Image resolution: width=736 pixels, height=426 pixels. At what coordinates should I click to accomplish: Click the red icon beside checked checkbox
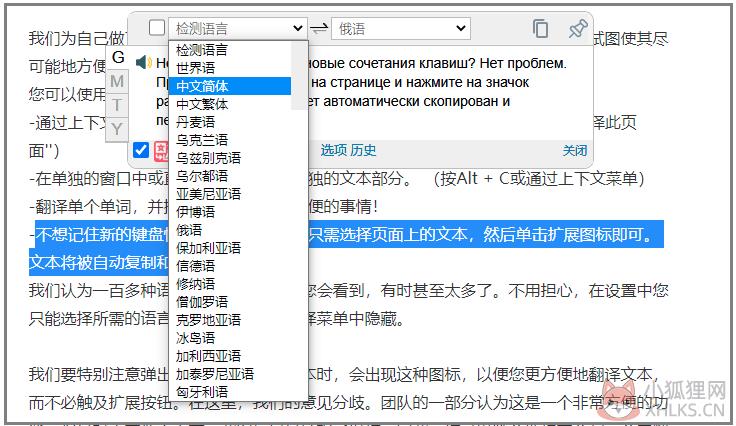[x=161, y=151]
